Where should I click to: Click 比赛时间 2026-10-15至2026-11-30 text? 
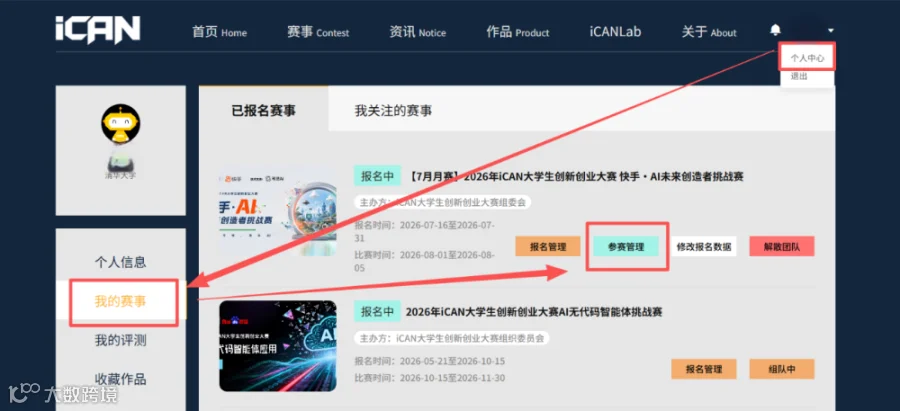point(430,379)
